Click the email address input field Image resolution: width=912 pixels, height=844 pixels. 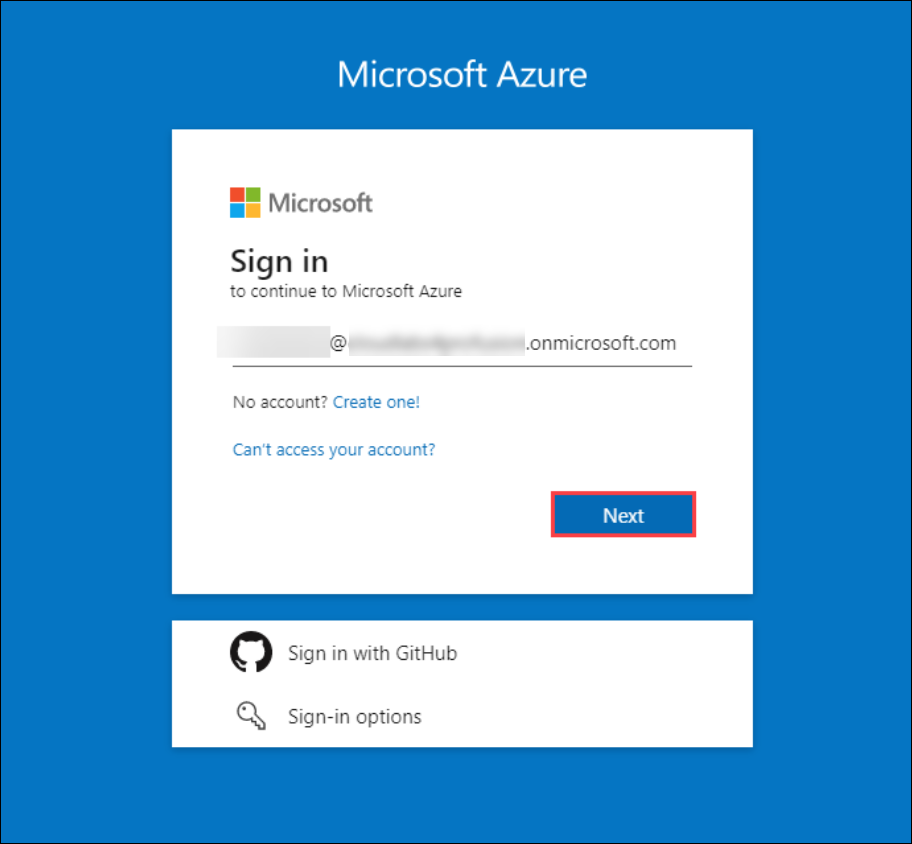(462, 344)
